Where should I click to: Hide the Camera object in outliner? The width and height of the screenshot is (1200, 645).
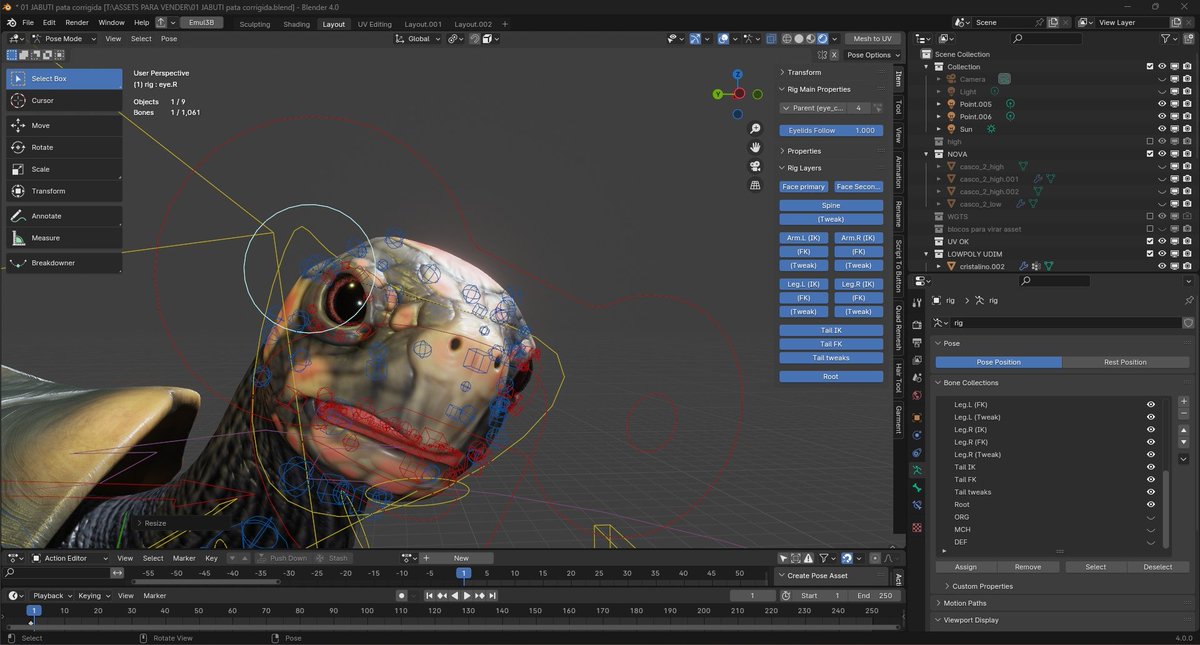click(1162, 79)
